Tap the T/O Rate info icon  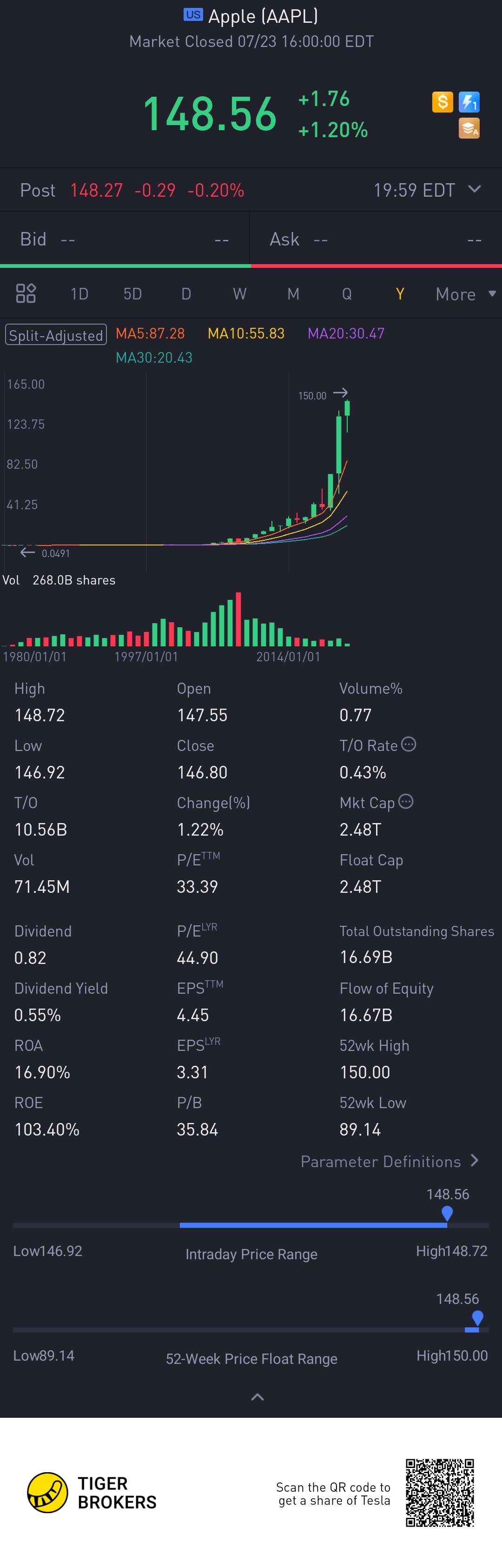point(409,744)
